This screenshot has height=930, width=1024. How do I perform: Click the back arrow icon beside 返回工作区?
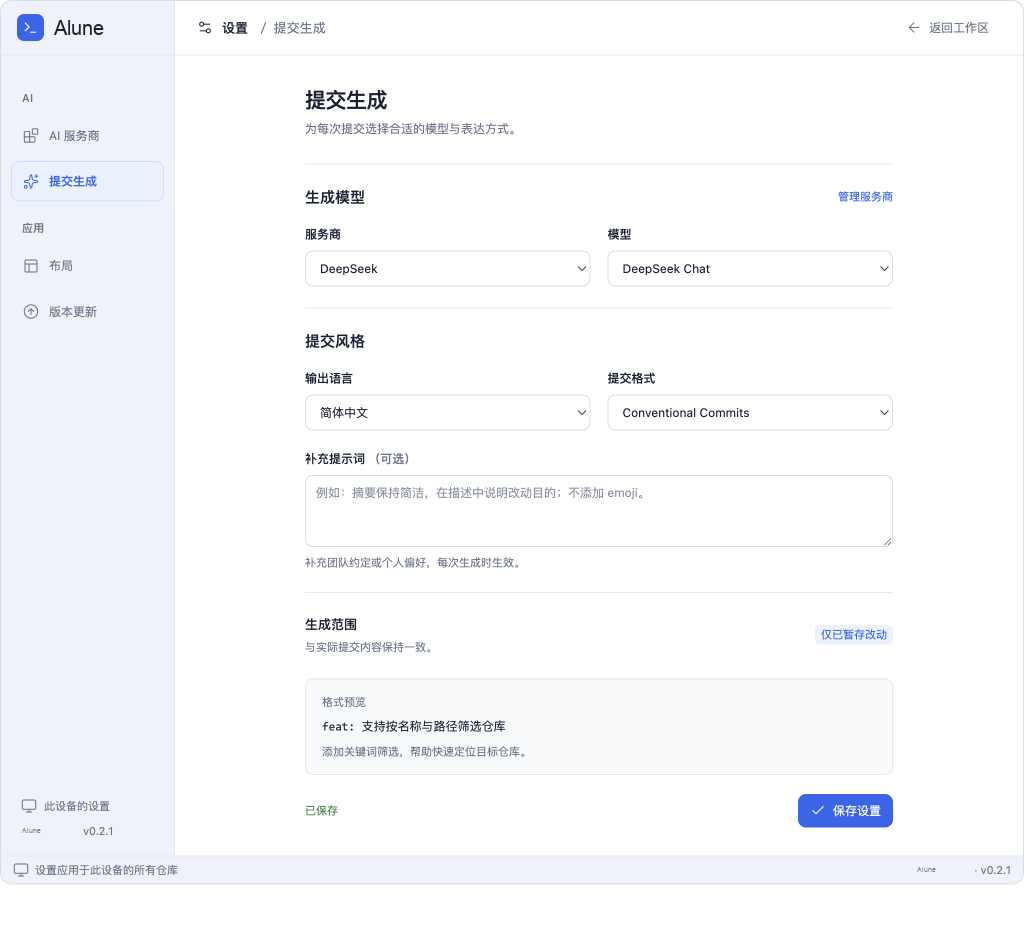tap(914, 27)
